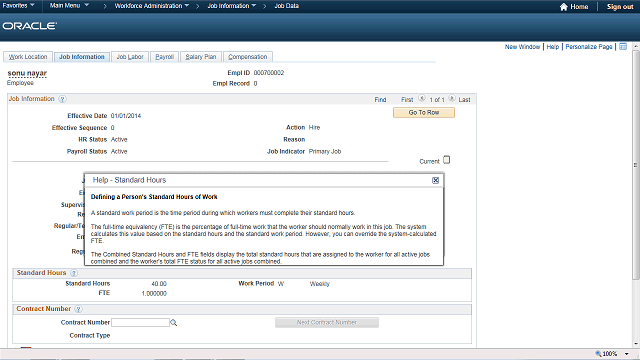
Task: Click the help popup heading about standard hours
Action: point(154,197)
